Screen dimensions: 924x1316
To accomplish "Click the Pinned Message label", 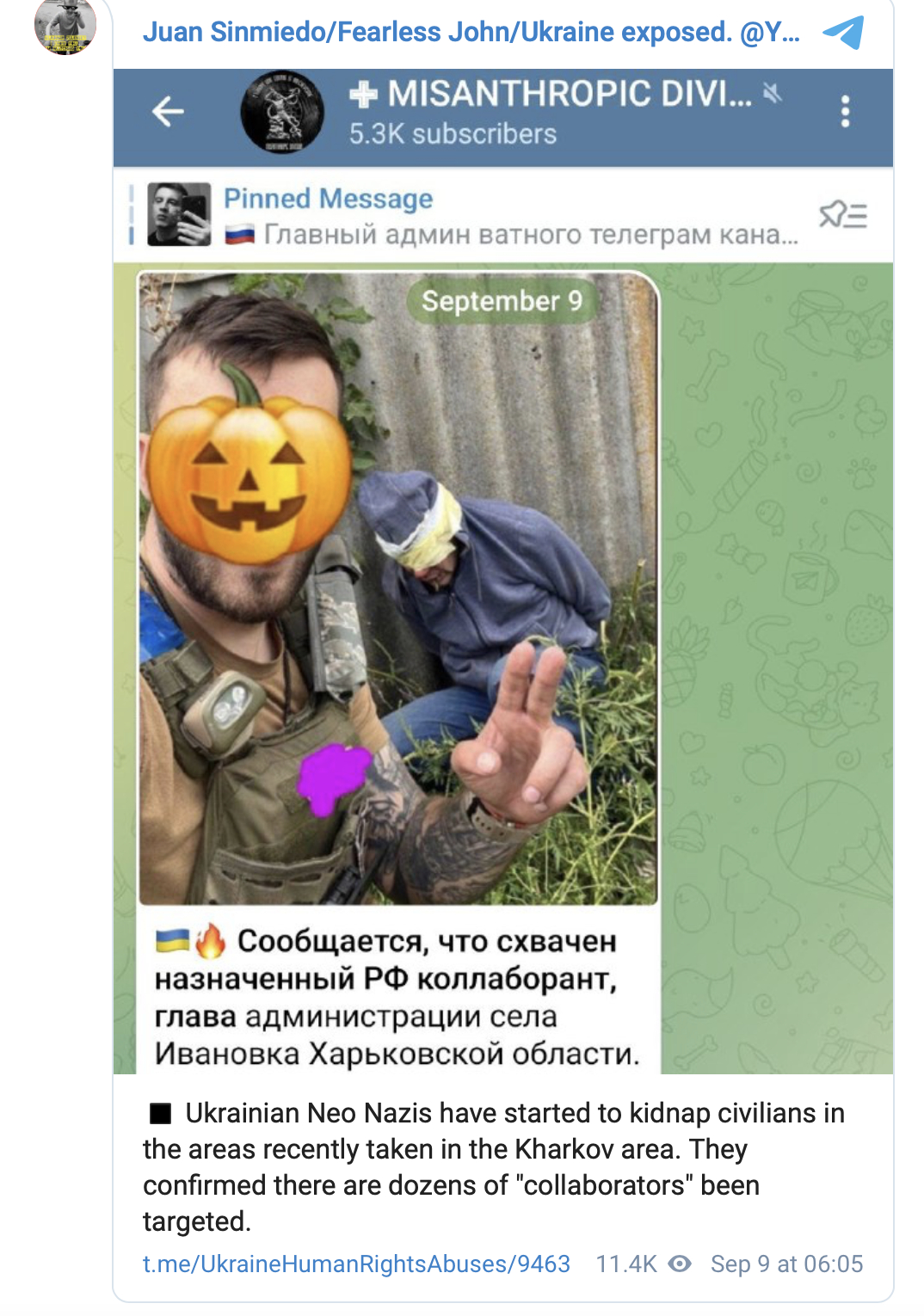I will (328, 199).
